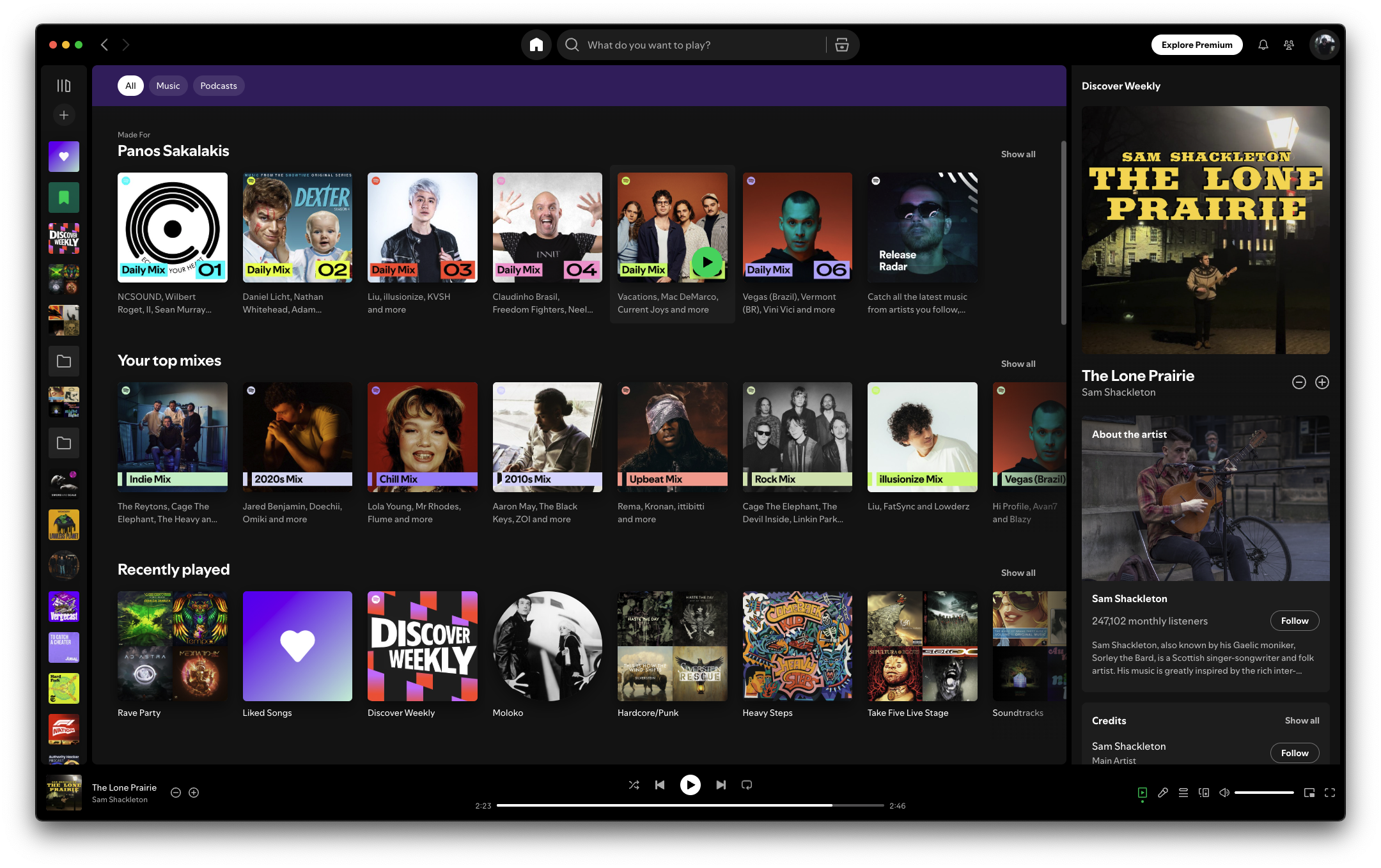Open The Lone Prairie album cover, bottom bar
This screenshot has width=1381, height=868.
click(64, 793)
